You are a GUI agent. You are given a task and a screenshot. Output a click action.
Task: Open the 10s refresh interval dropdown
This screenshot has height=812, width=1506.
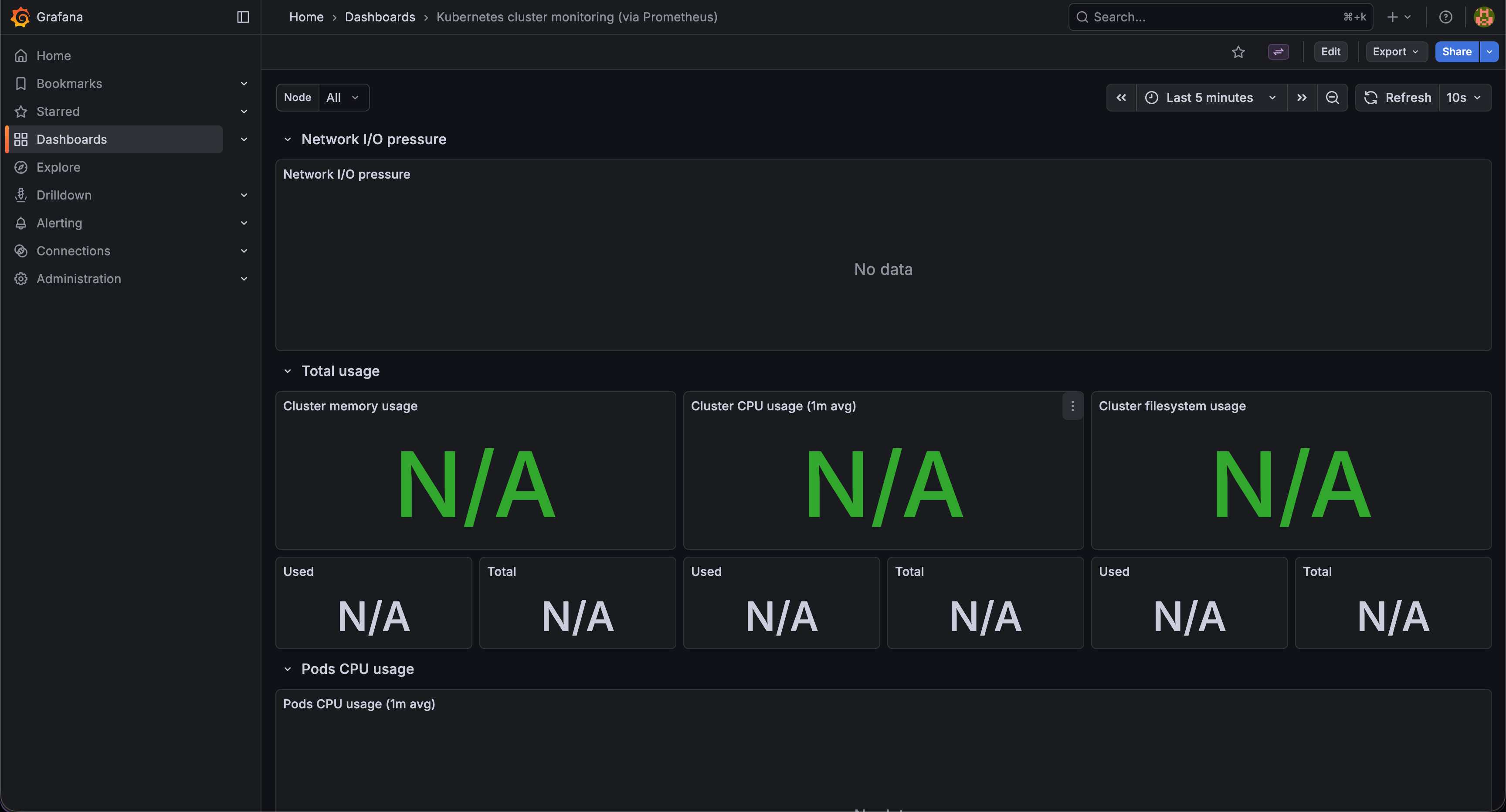tap(1465, 98)
